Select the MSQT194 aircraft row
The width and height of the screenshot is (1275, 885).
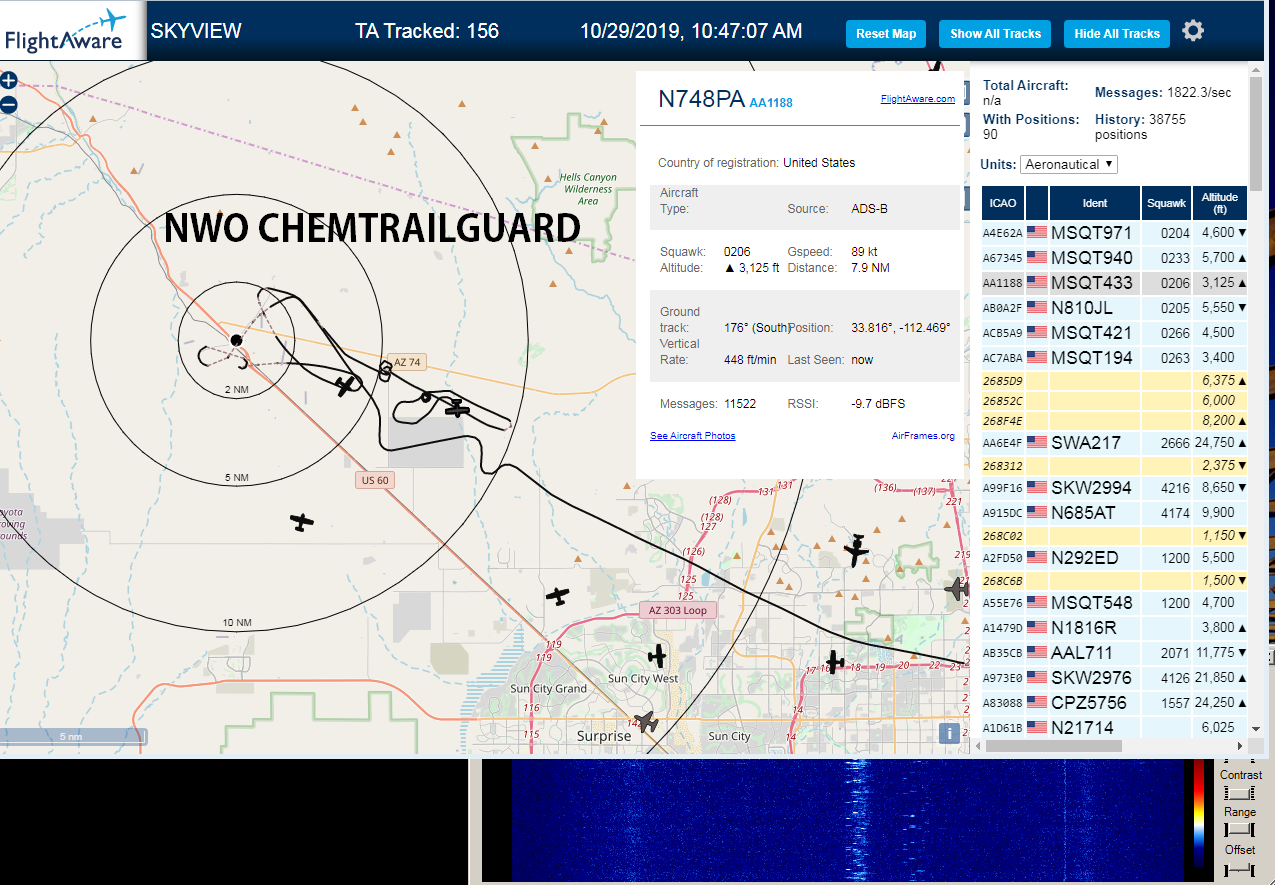[x=1115, y=357]
